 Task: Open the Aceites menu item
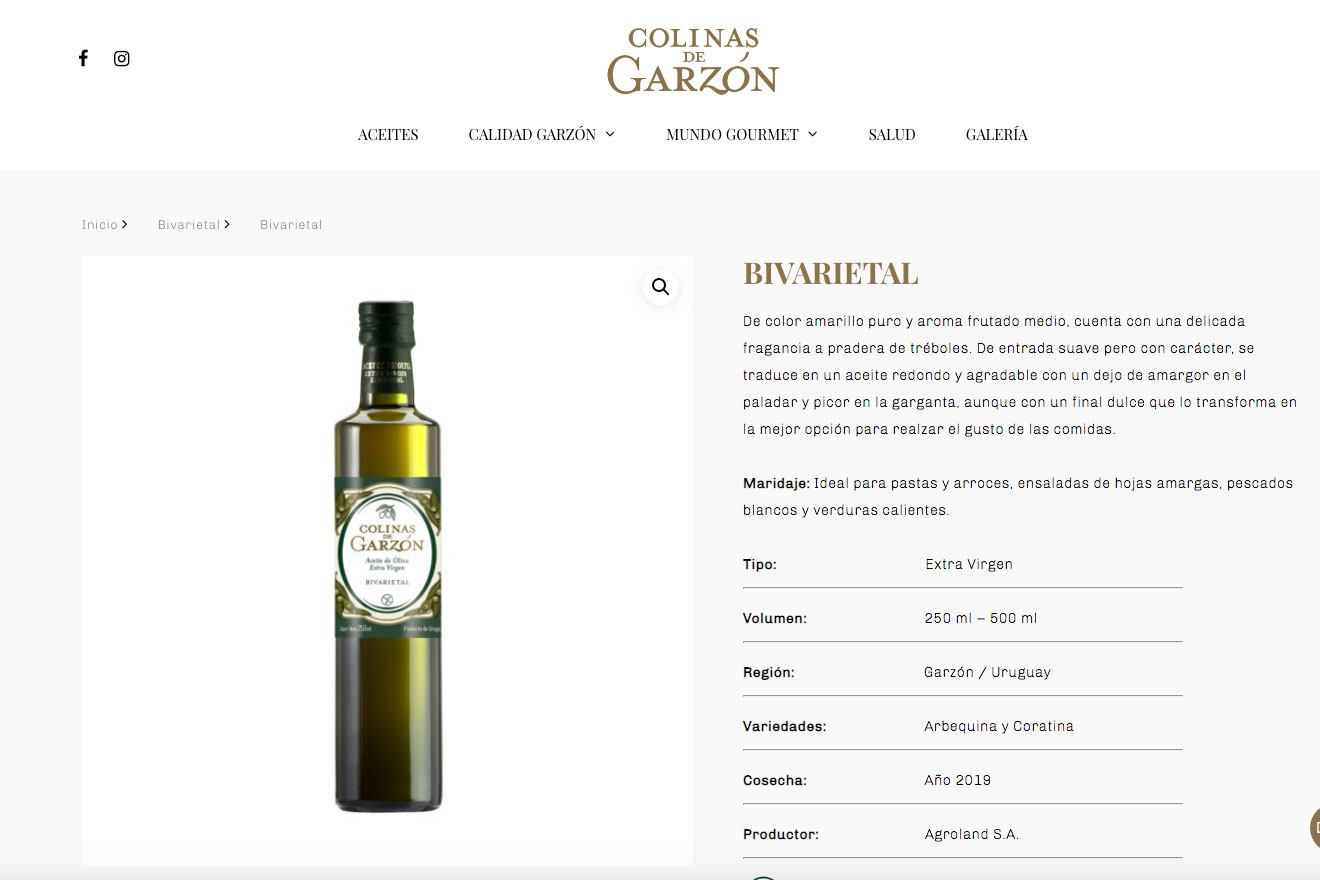click(x=388, y=134)
